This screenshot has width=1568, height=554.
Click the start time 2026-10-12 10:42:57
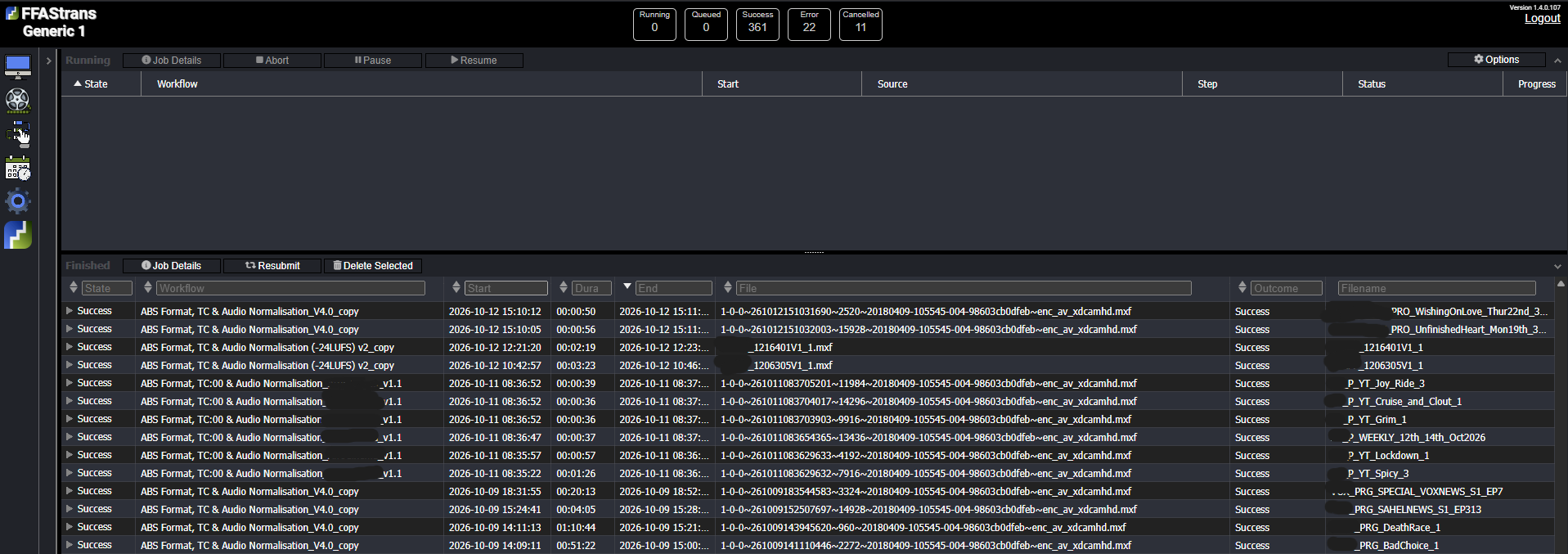tap(495, 366)
